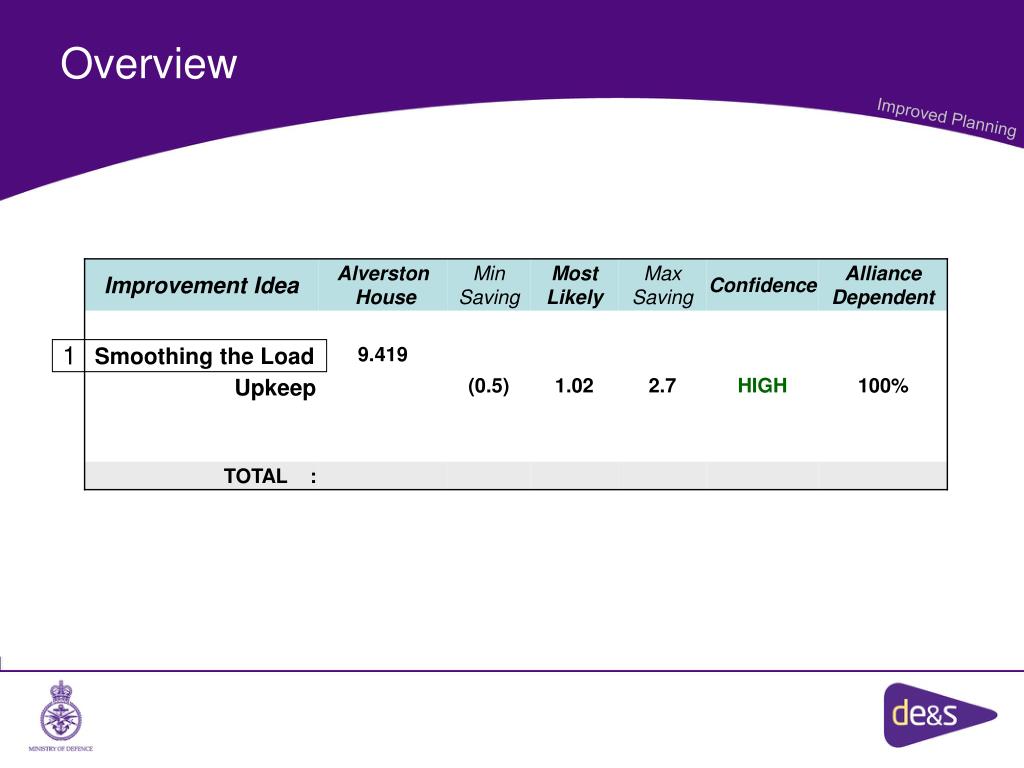Select the Alverston House column header
This screenshot has height=768, width=1024.
coord(384,285)
